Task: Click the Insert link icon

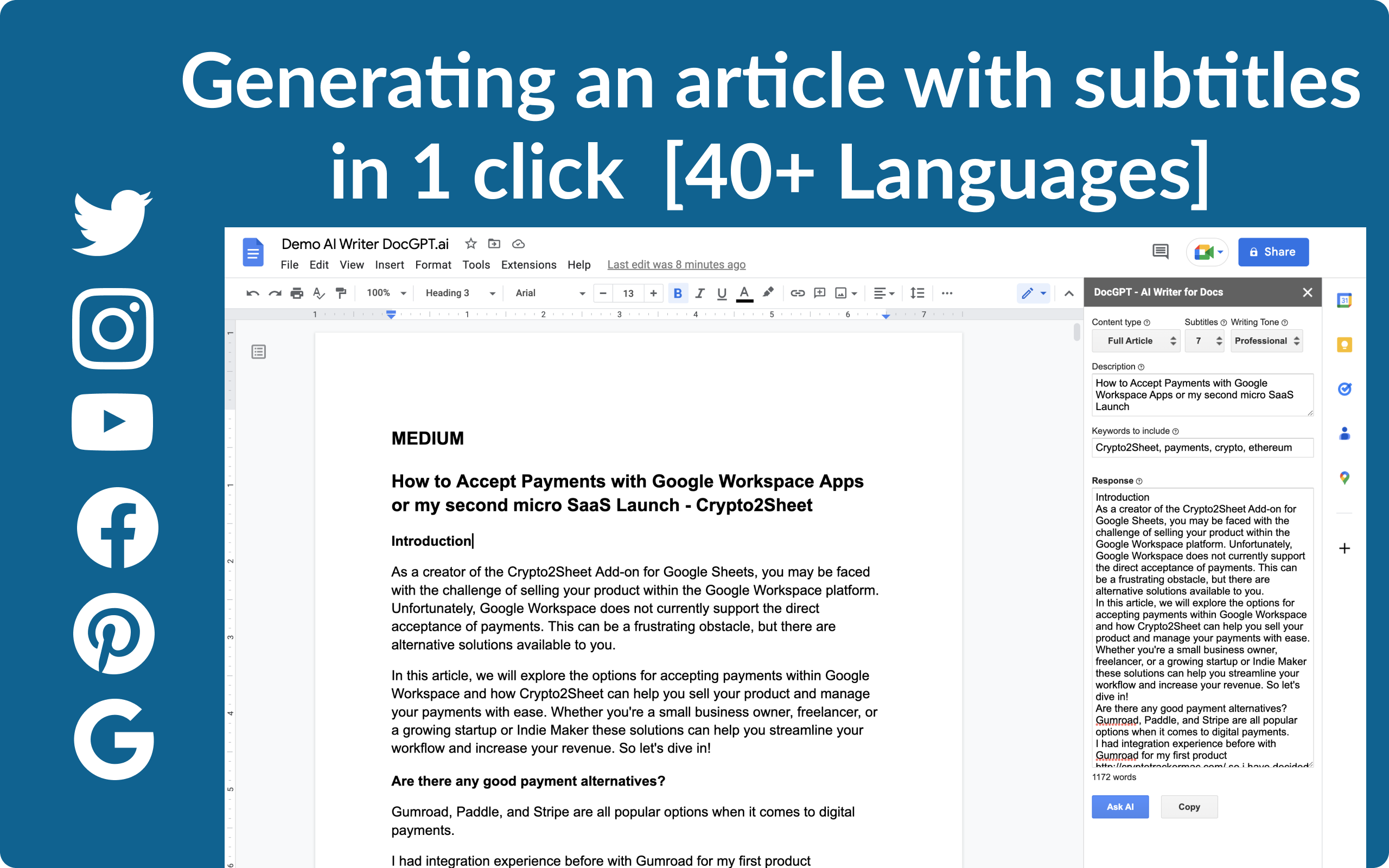Action: click(x=798, y=293)
